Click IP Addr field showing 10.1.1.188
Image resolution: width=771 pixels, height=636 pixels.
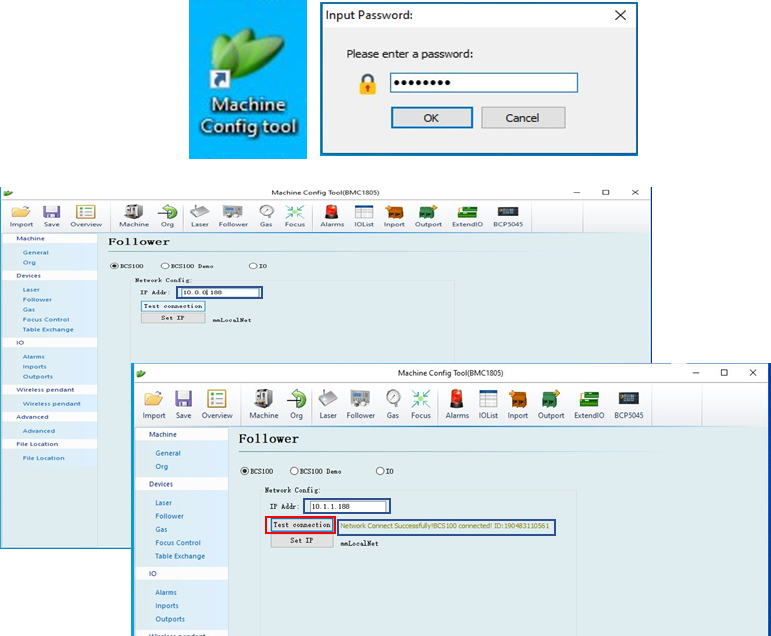click(347, 506)
